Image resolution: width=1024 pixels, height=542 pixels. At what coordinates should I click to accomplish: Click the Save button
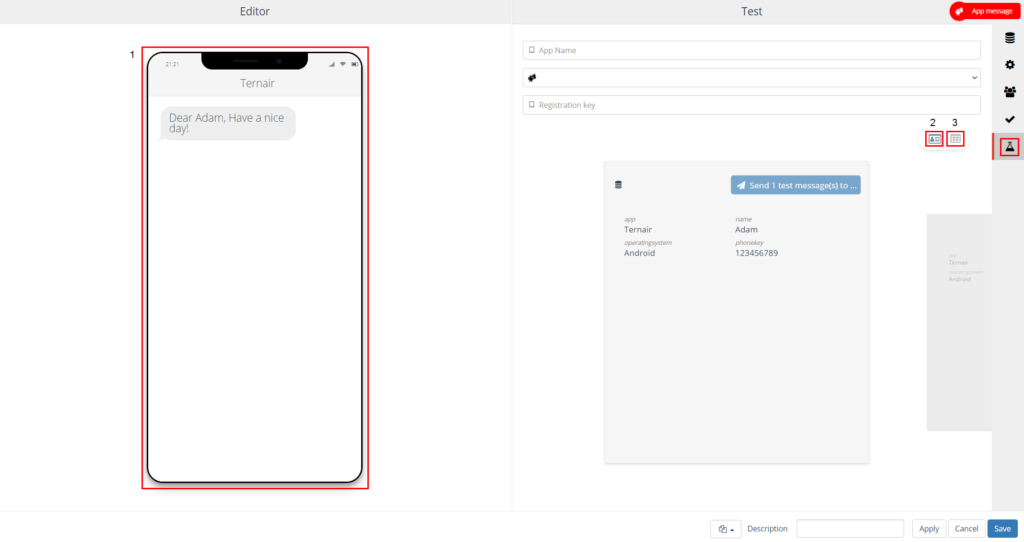(1002, 529)
